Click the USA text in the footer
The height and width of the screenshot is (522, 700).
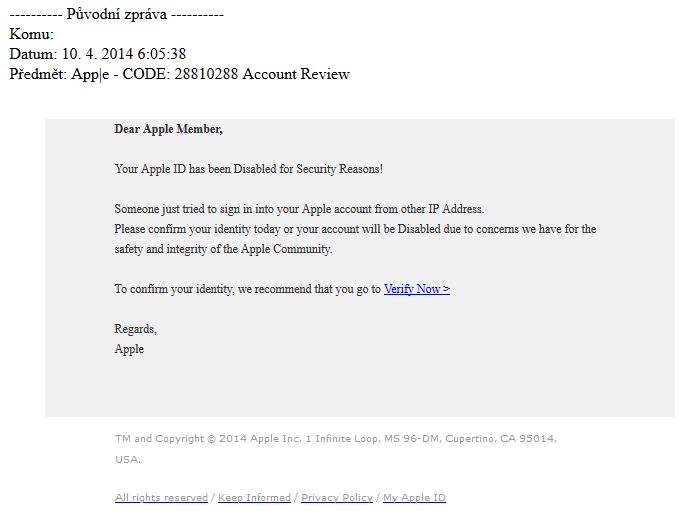coord(127,460)
